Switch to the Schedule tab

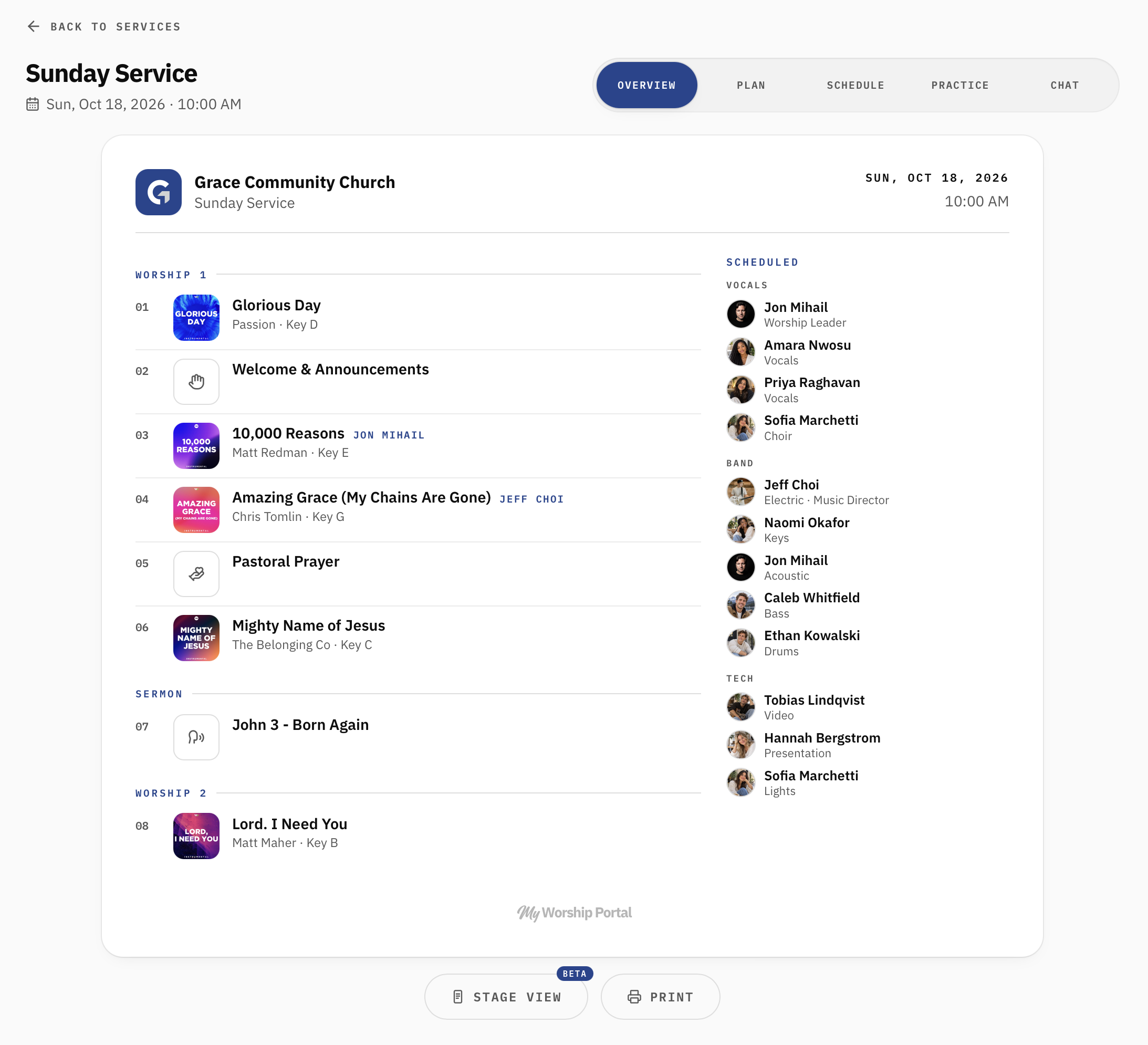(855, 85)
